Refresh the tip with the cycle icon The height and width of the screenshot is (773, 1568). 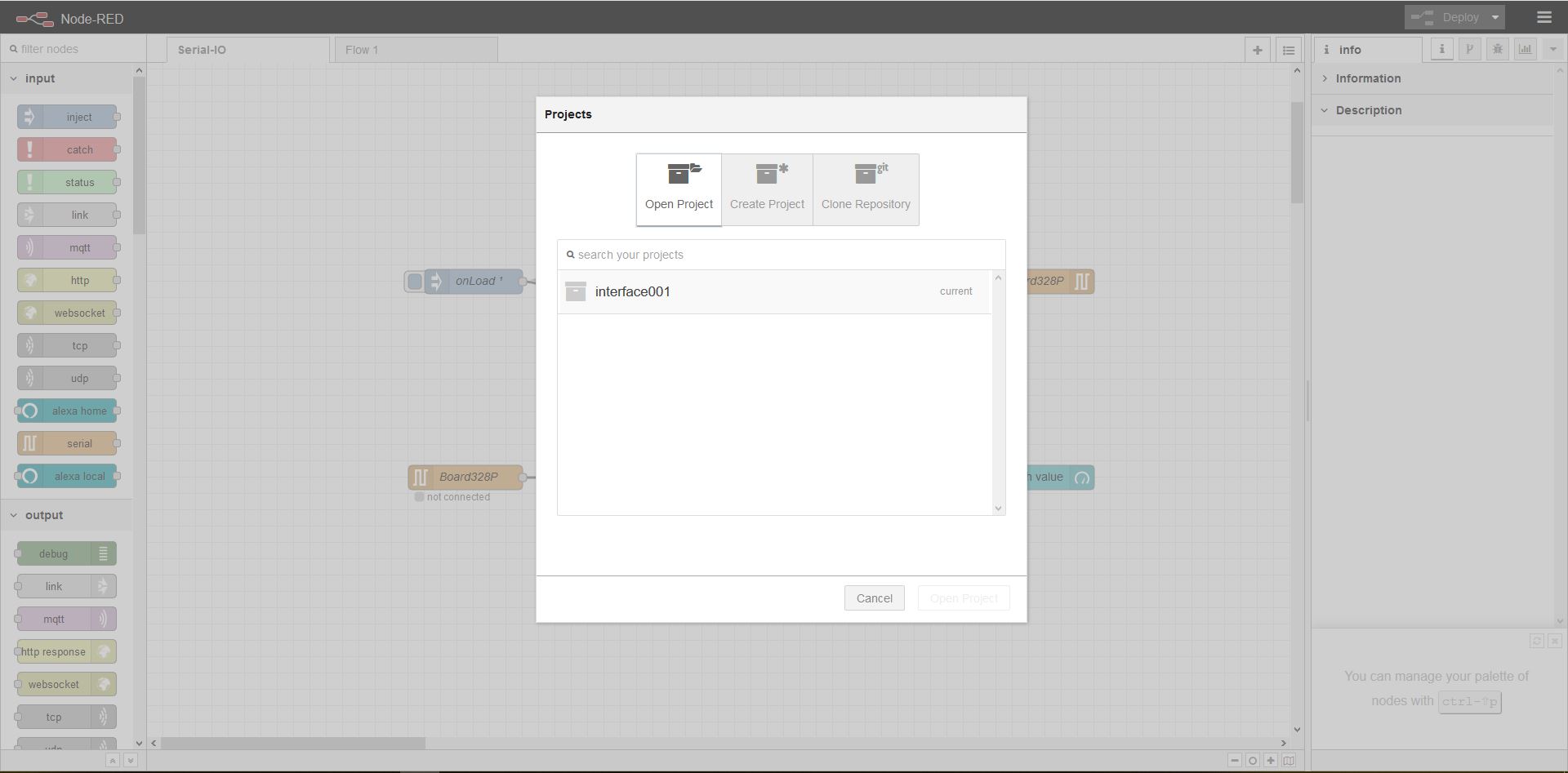1536,641
